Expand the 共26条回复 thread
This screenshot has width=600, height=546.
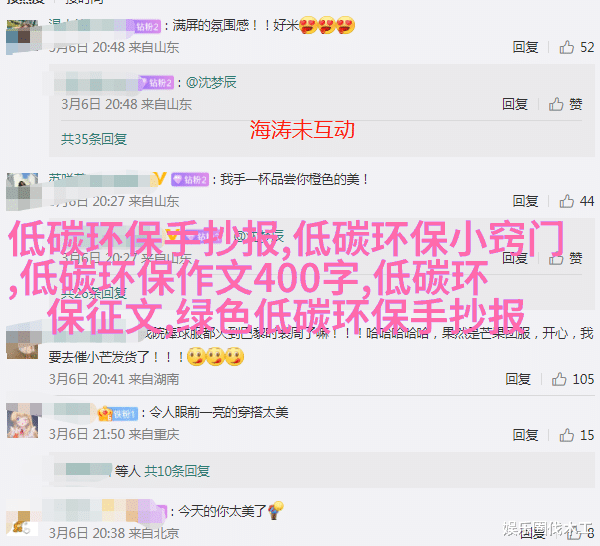(94, 293)
